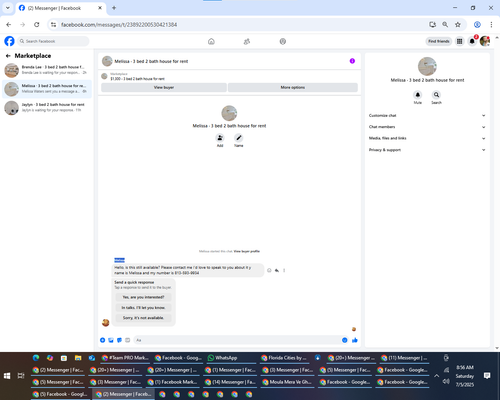Viewport: 500px width, 400px height.
Task: Click the Facebook logo
Action: tap(9, 41)
